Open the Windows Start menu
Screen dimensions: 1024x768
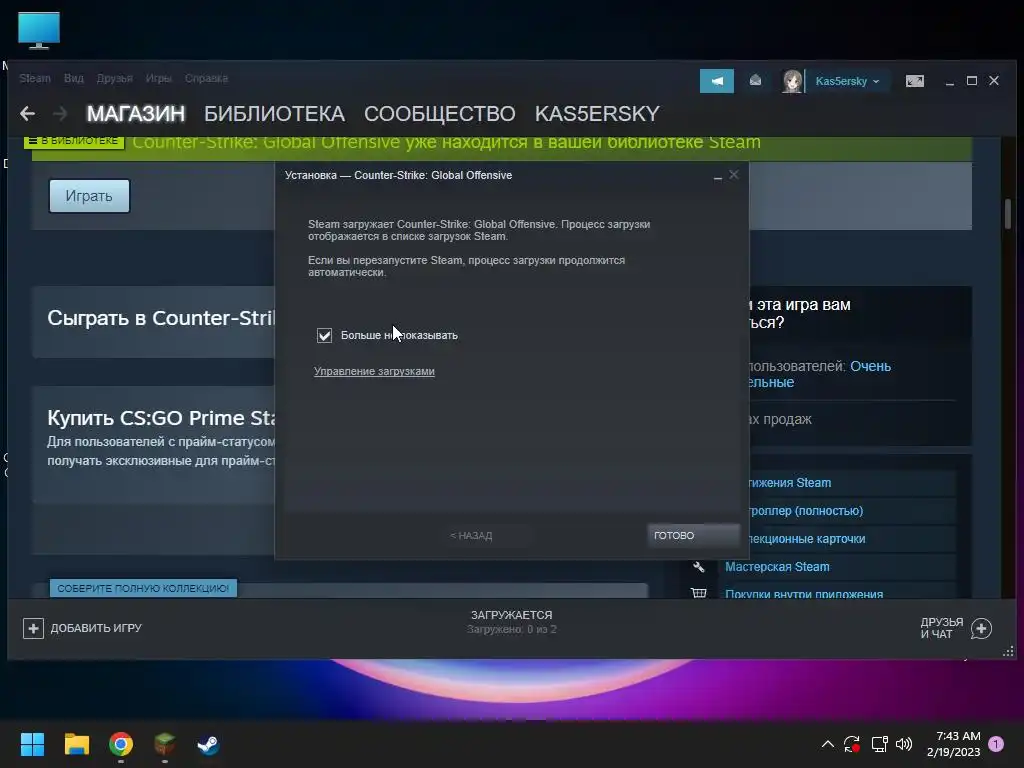pos(32,744)
